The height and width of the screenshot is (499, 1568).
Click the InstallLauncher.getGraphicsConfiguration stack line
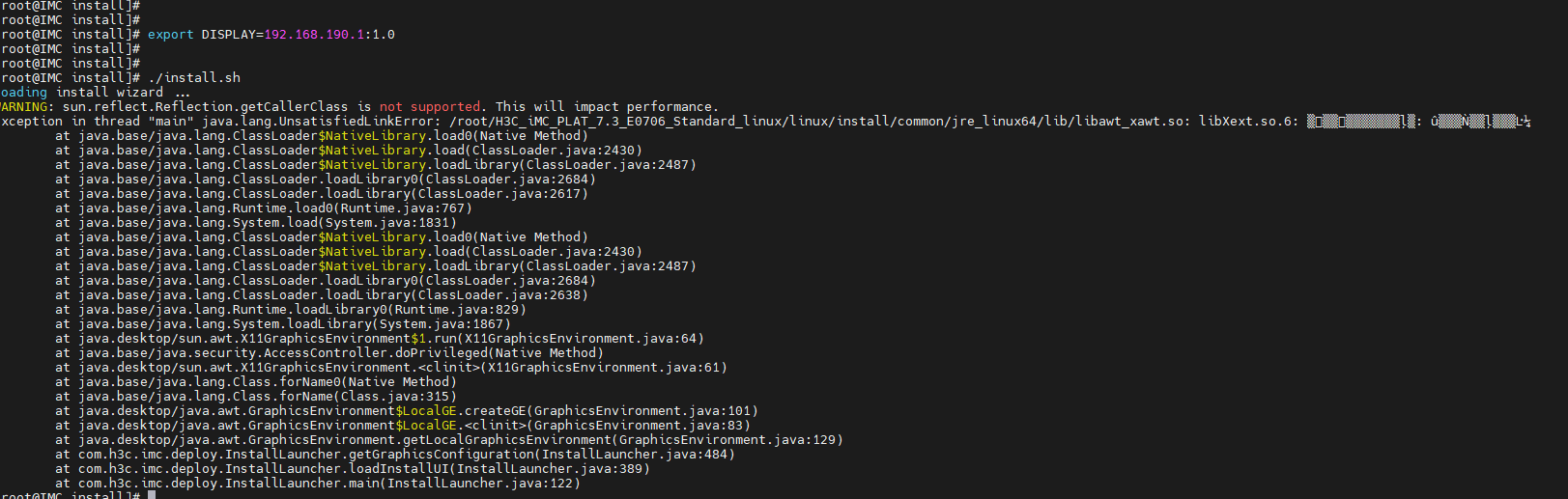pos(407,455)
